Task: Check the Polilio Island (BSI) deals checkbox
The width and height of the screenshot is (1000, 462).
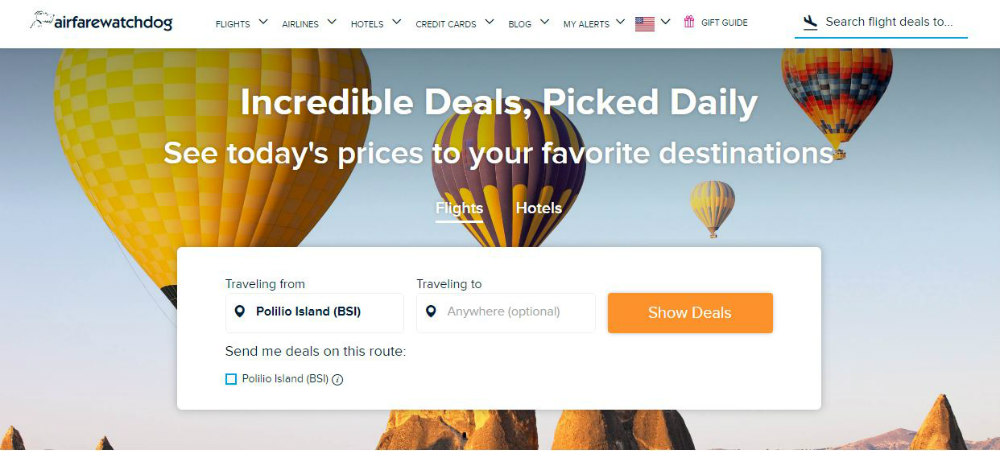Action: [x=231, y=379]
